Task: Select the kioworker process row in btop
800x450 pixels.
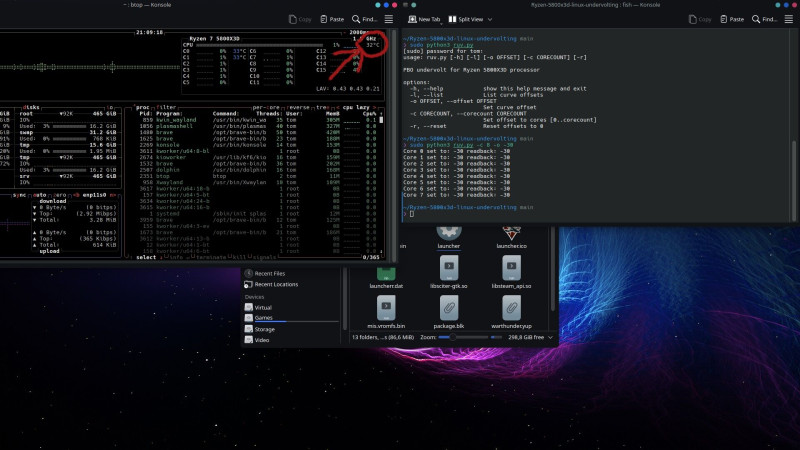Action: [258, 157]
